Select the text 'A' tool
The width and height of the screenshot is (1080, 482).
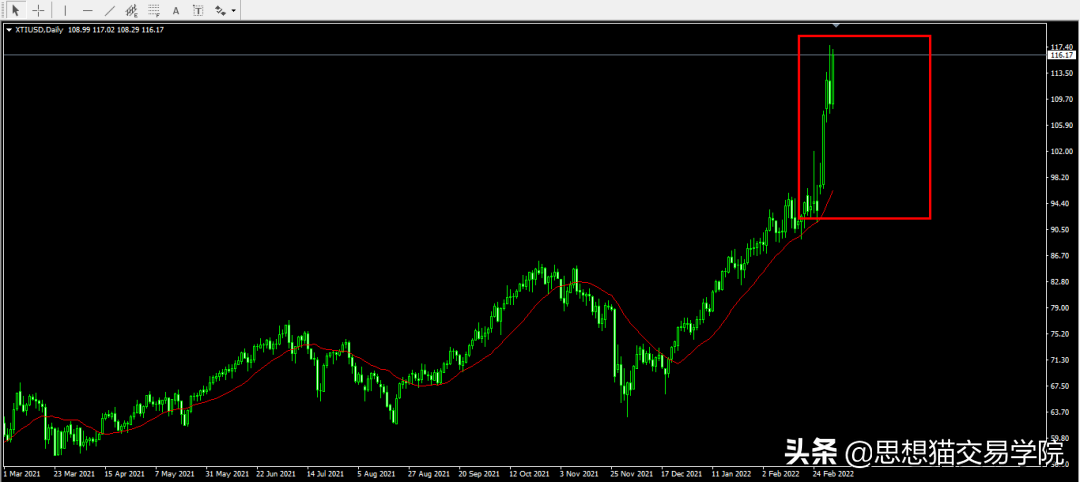(x=176, y=10)
